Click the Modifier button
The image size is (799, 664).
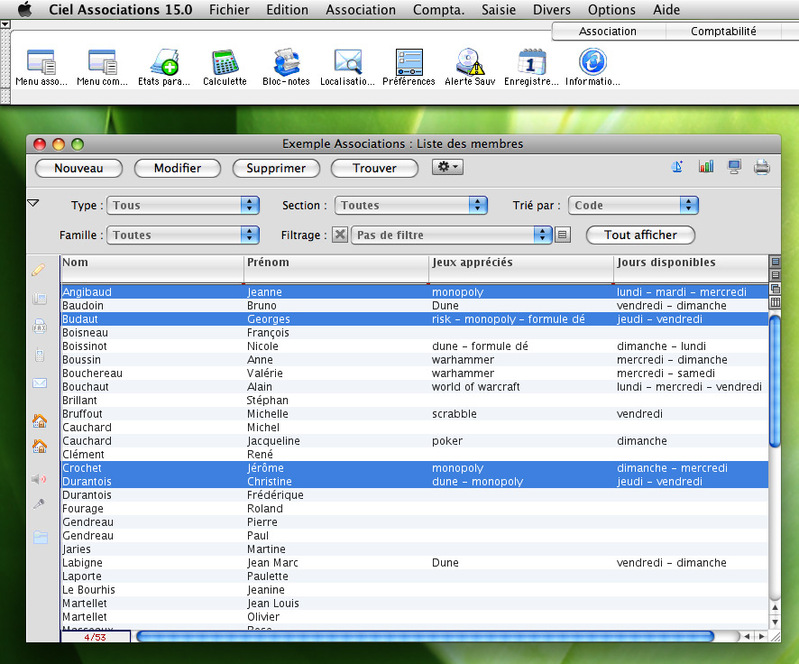pyautogui.click(x=177, y=168)
